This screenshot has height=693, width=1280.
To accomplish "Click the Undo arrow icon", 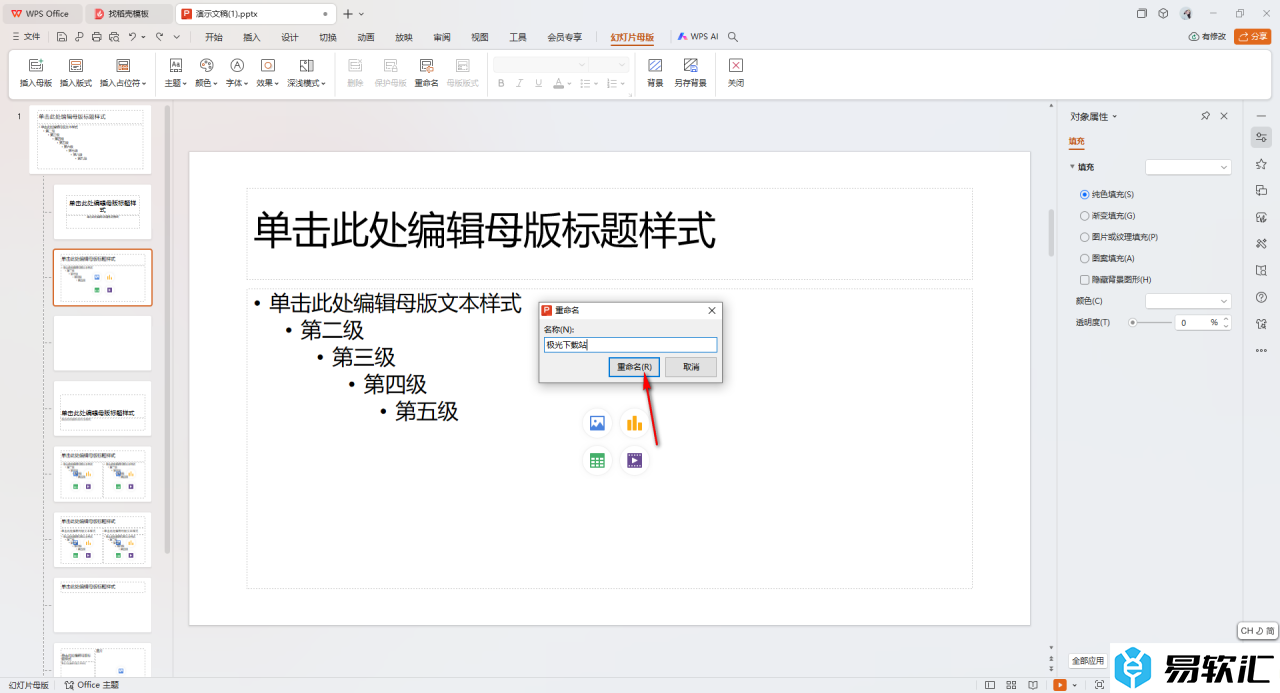I will pyautogui.click(x=132, y=37).
